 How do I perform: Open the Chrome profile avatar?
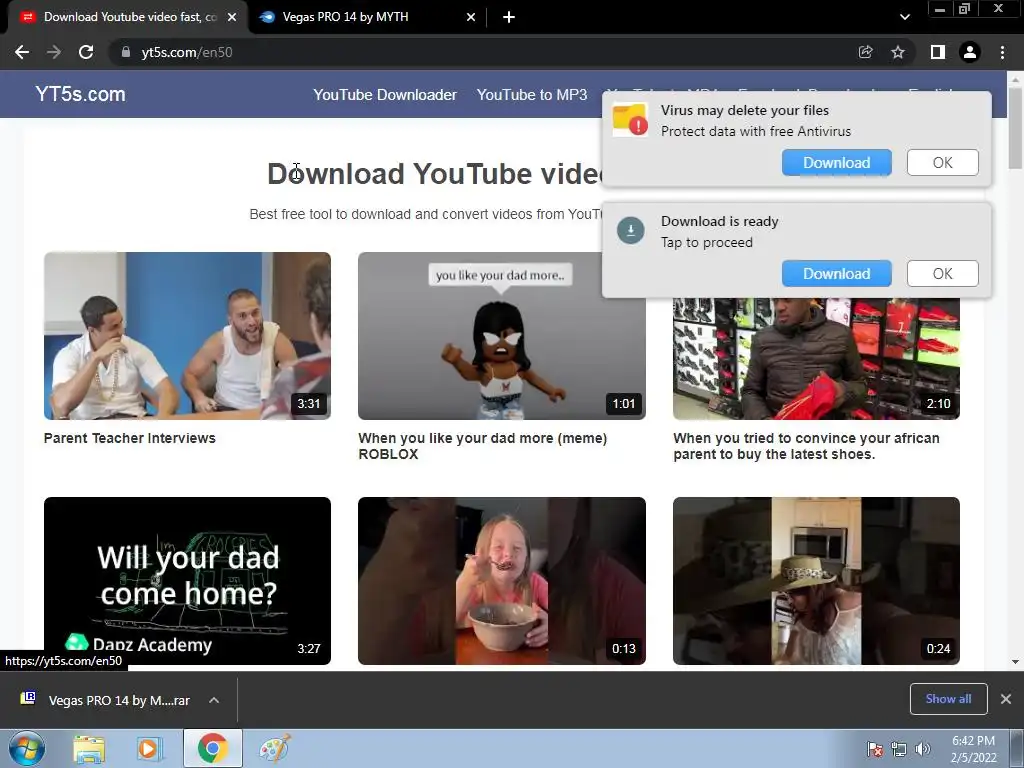coord(970,52)
